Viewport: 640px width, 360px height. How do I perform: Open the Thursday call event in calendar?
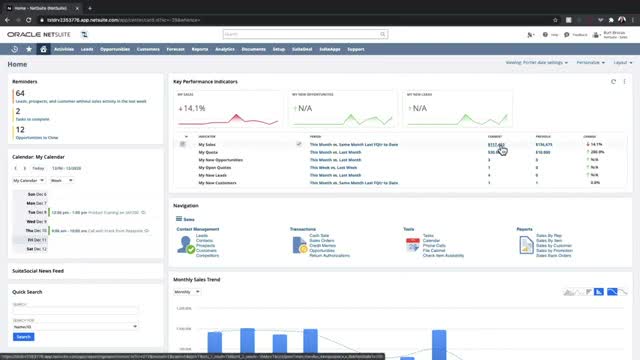[x=100, y=231]
